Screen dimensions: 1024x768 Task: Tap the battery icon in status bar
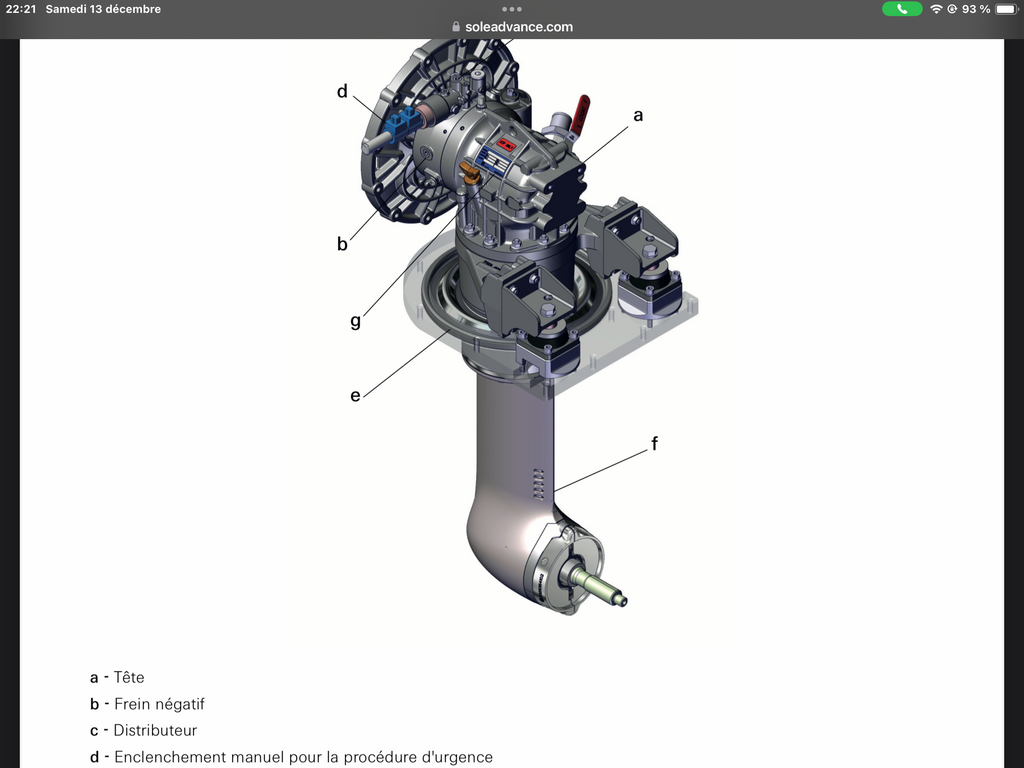[1005, 9]
